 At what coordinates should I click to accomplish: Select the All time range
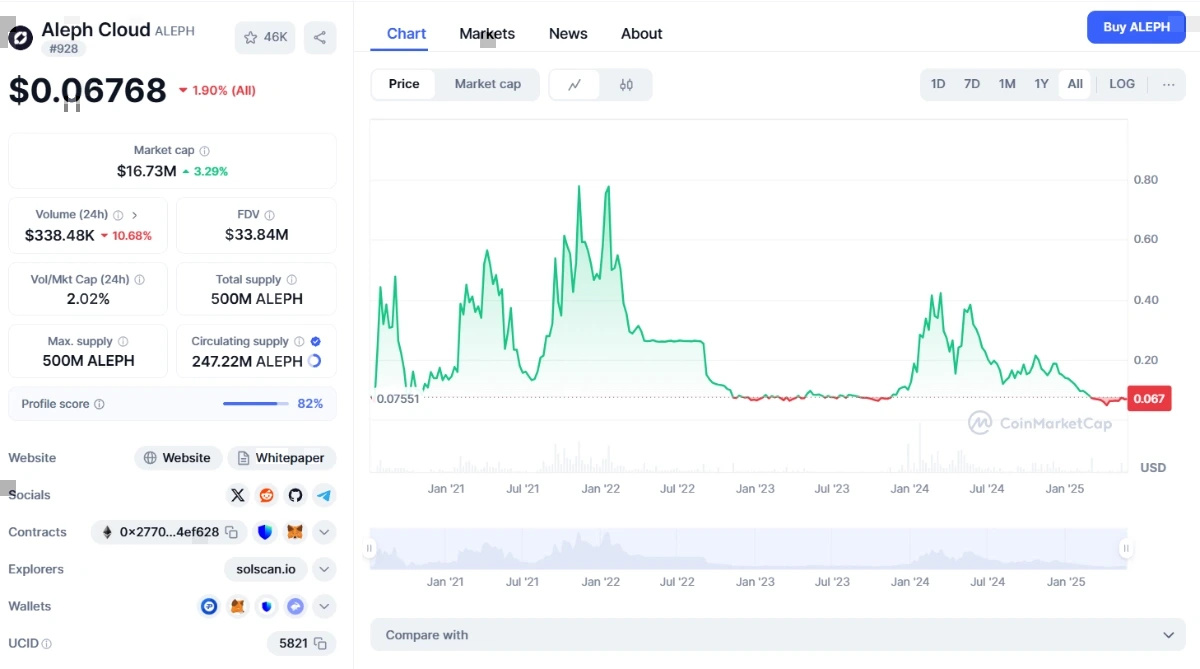(1075, 84)
